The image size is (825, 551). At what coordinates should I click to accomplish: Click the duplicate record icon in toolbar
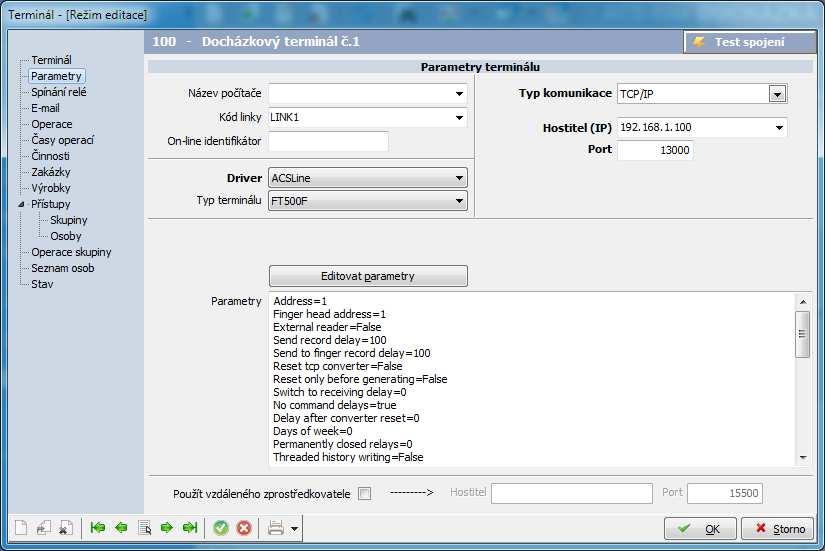point(43,527)
